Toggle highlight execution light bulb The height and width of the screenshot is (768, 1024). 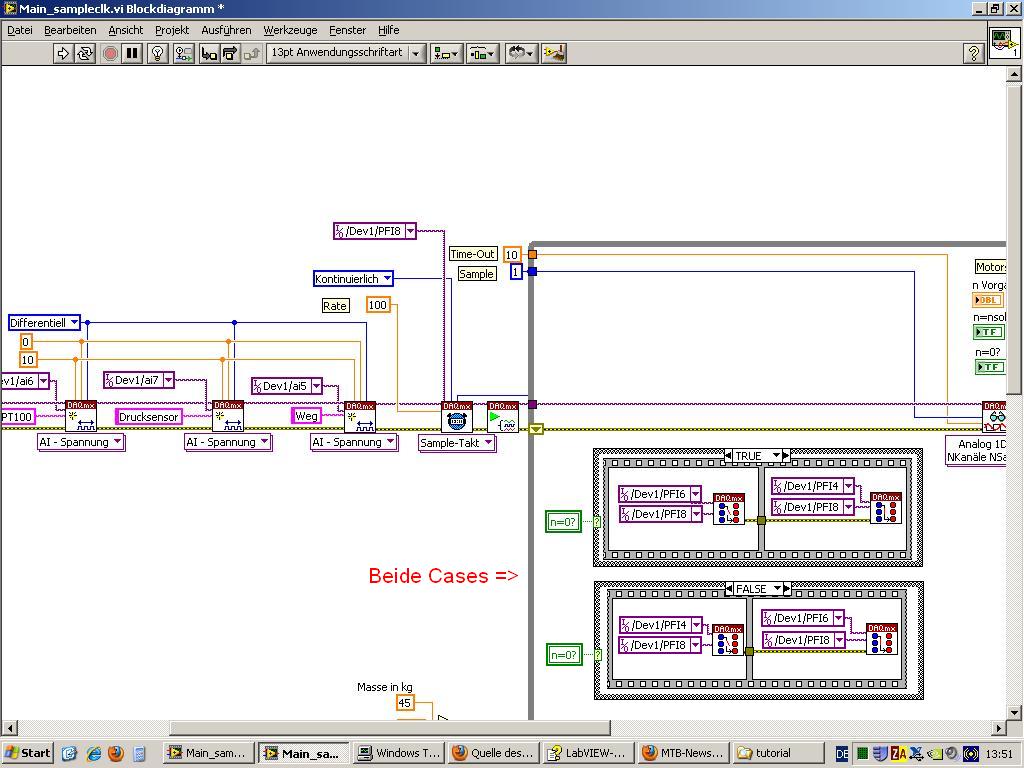click(x=157, y=53)
